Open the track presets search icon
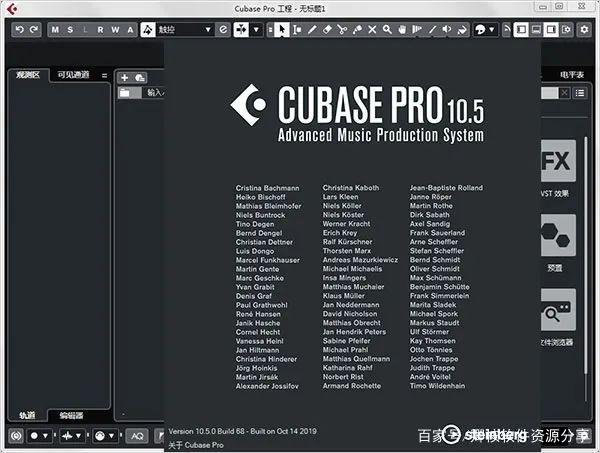 (x=140, y=78)
